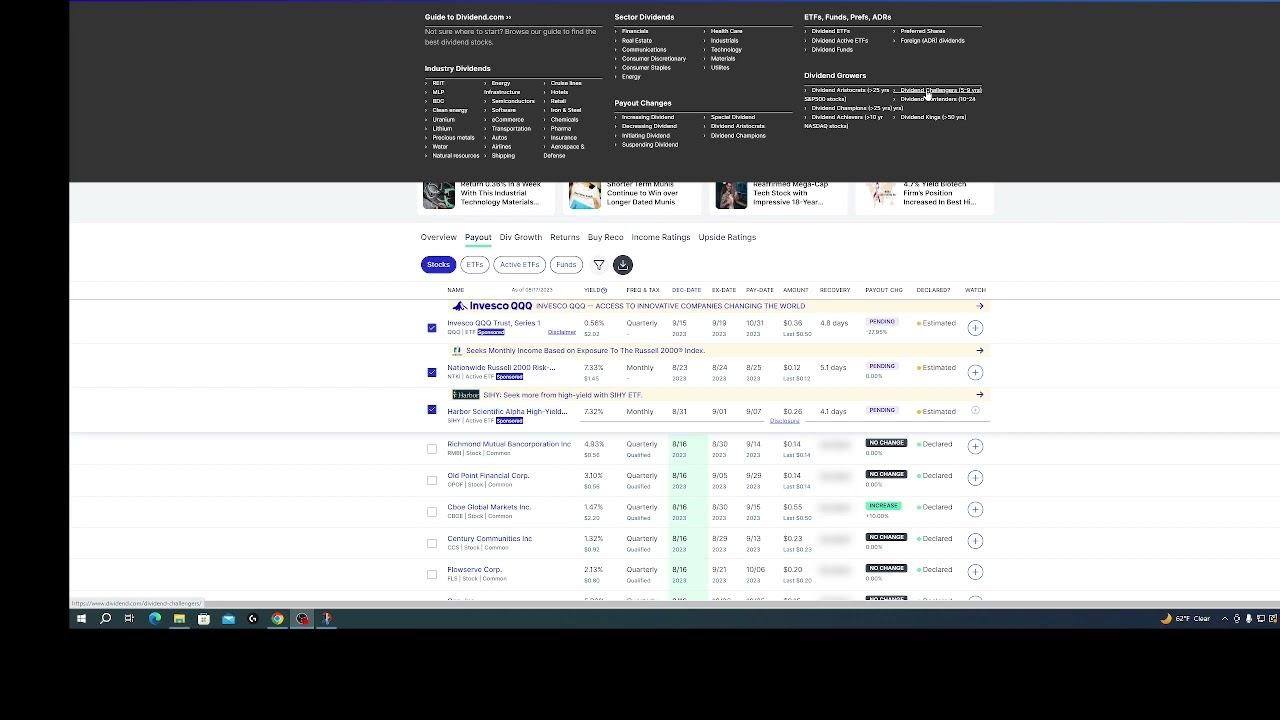Add Invesco QQQ Trust to watchlist
This screenshot has width=1280, height=720.
(975, 328)
